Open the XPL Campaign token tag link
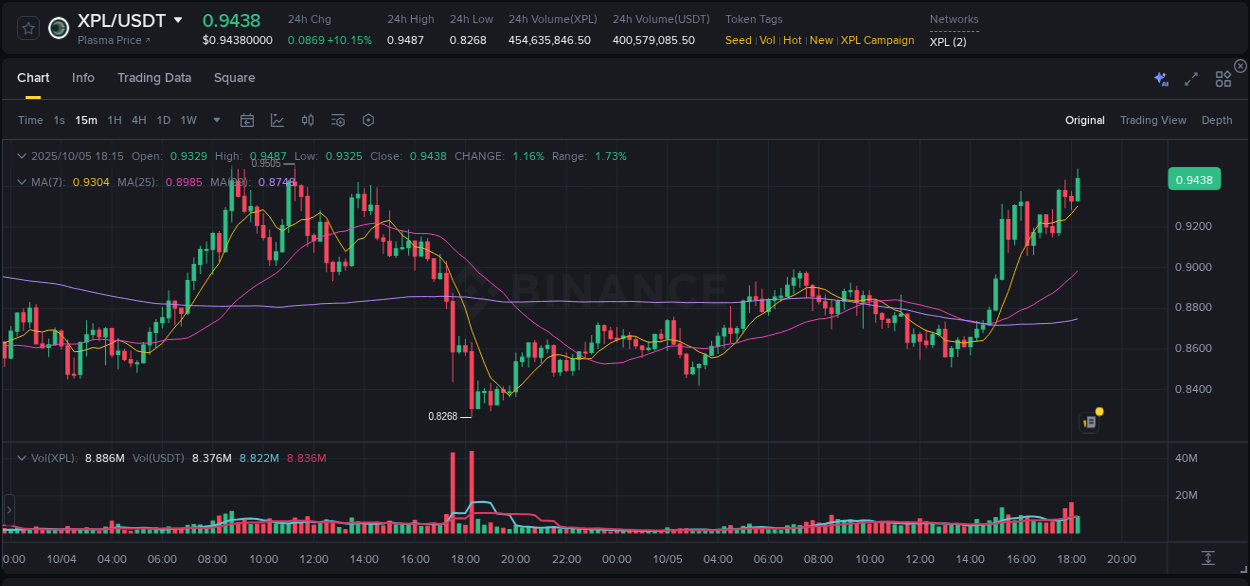This screenshot has height=586, width=1250. tap(877, 40)
